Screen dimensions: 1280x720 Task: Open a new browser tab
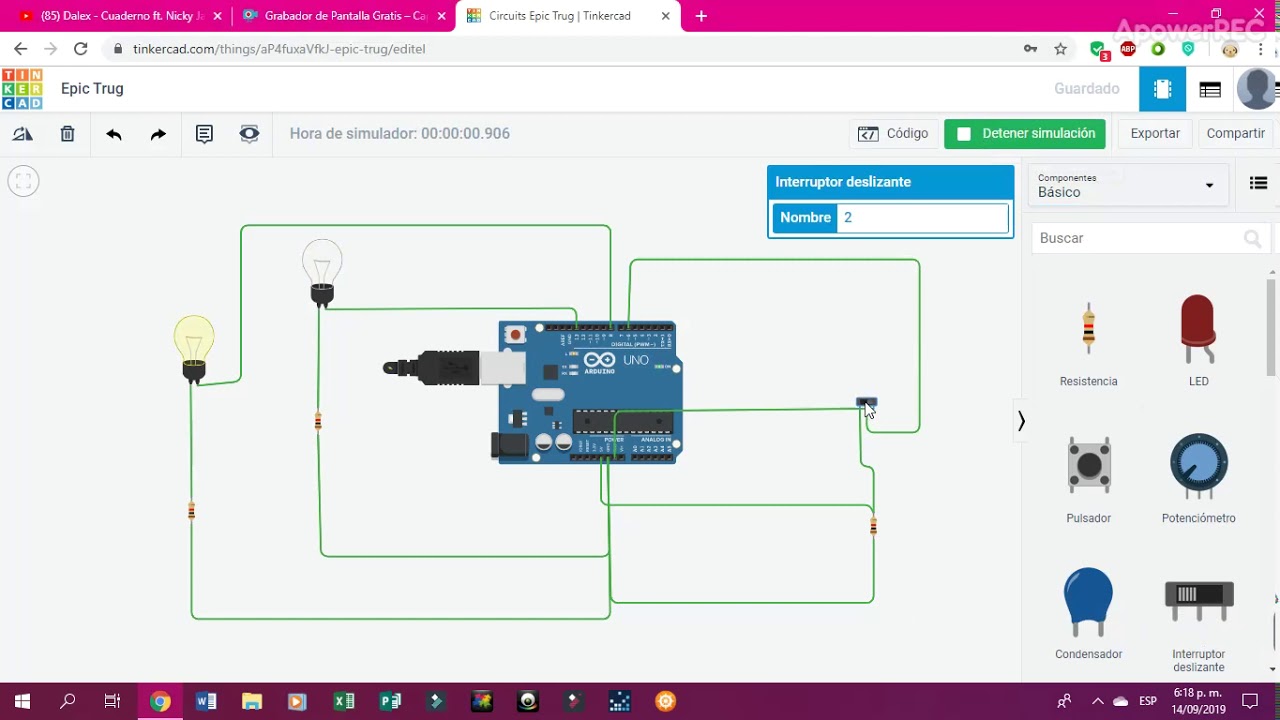pyautogui.click(x=701, y=16)
